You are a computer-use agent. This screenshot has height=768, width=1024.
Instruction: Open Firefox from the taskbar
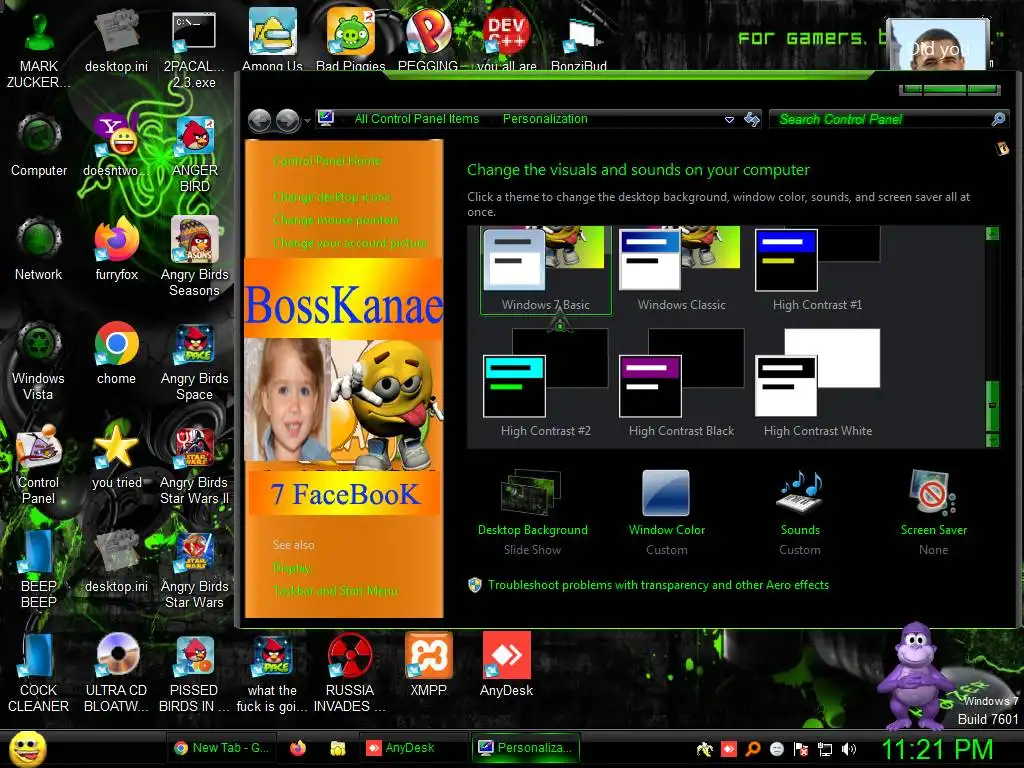298,748
